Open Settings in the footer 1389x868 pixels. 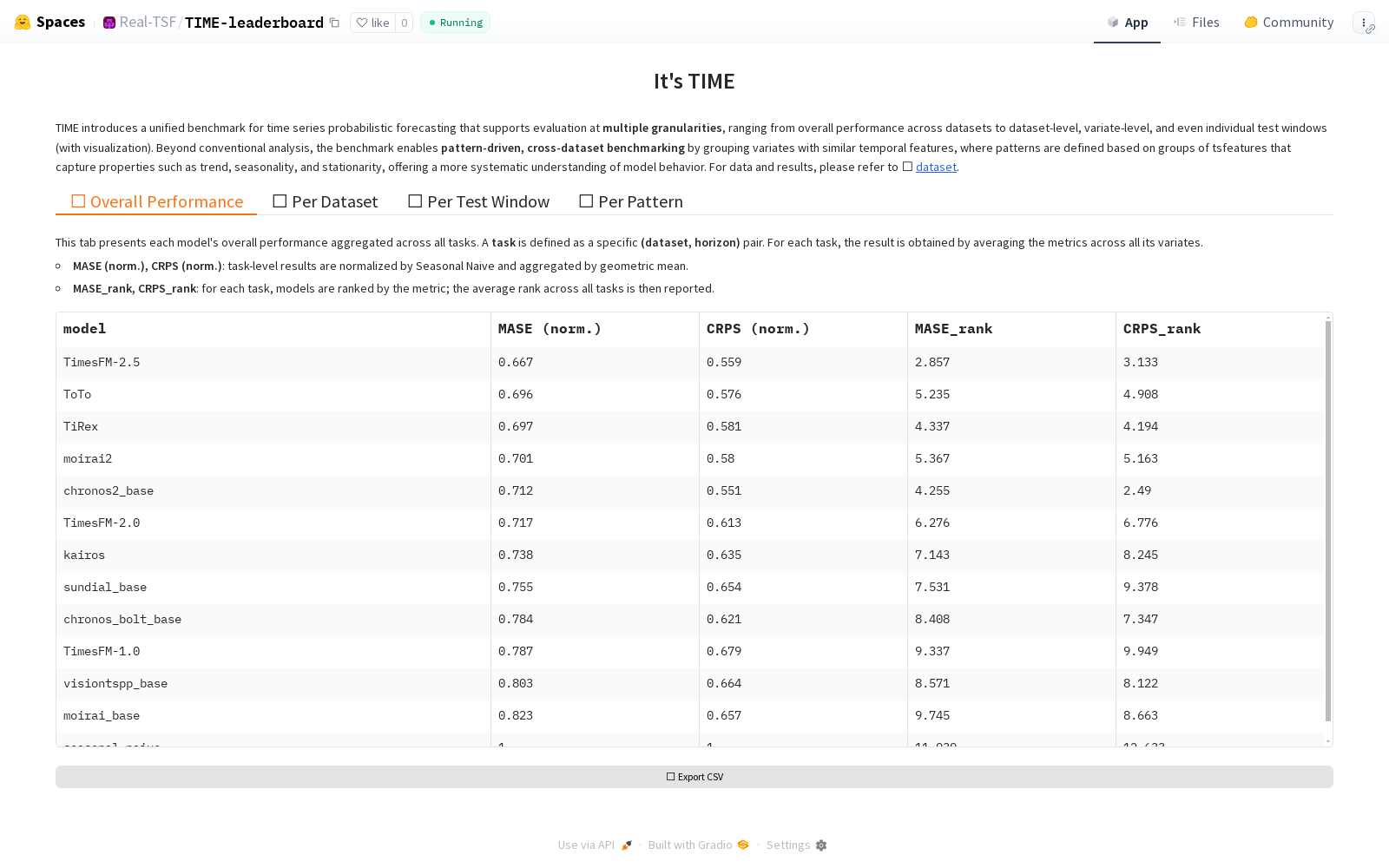pos(797,845)
